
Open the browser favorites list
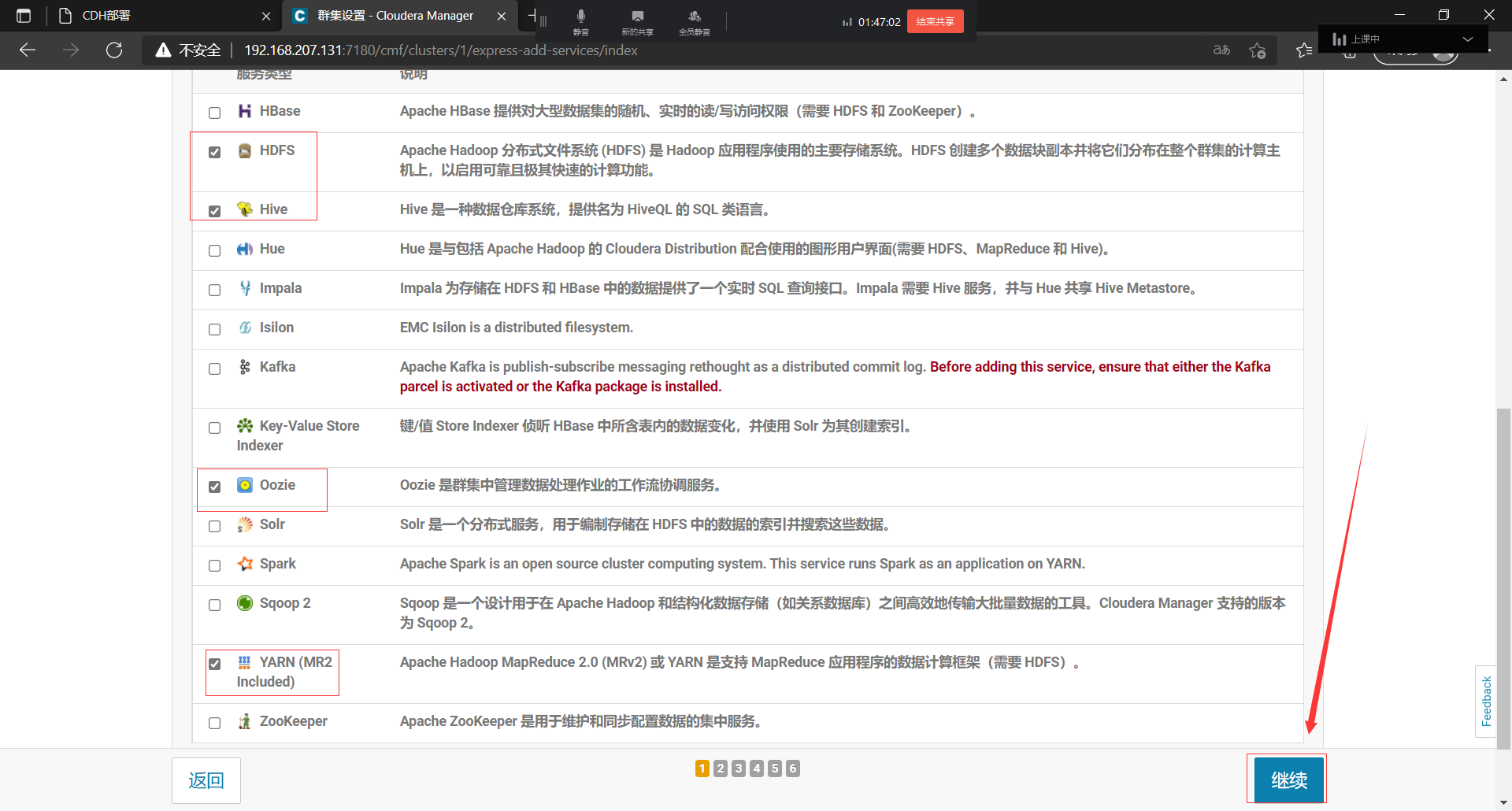coord(1303,50)
